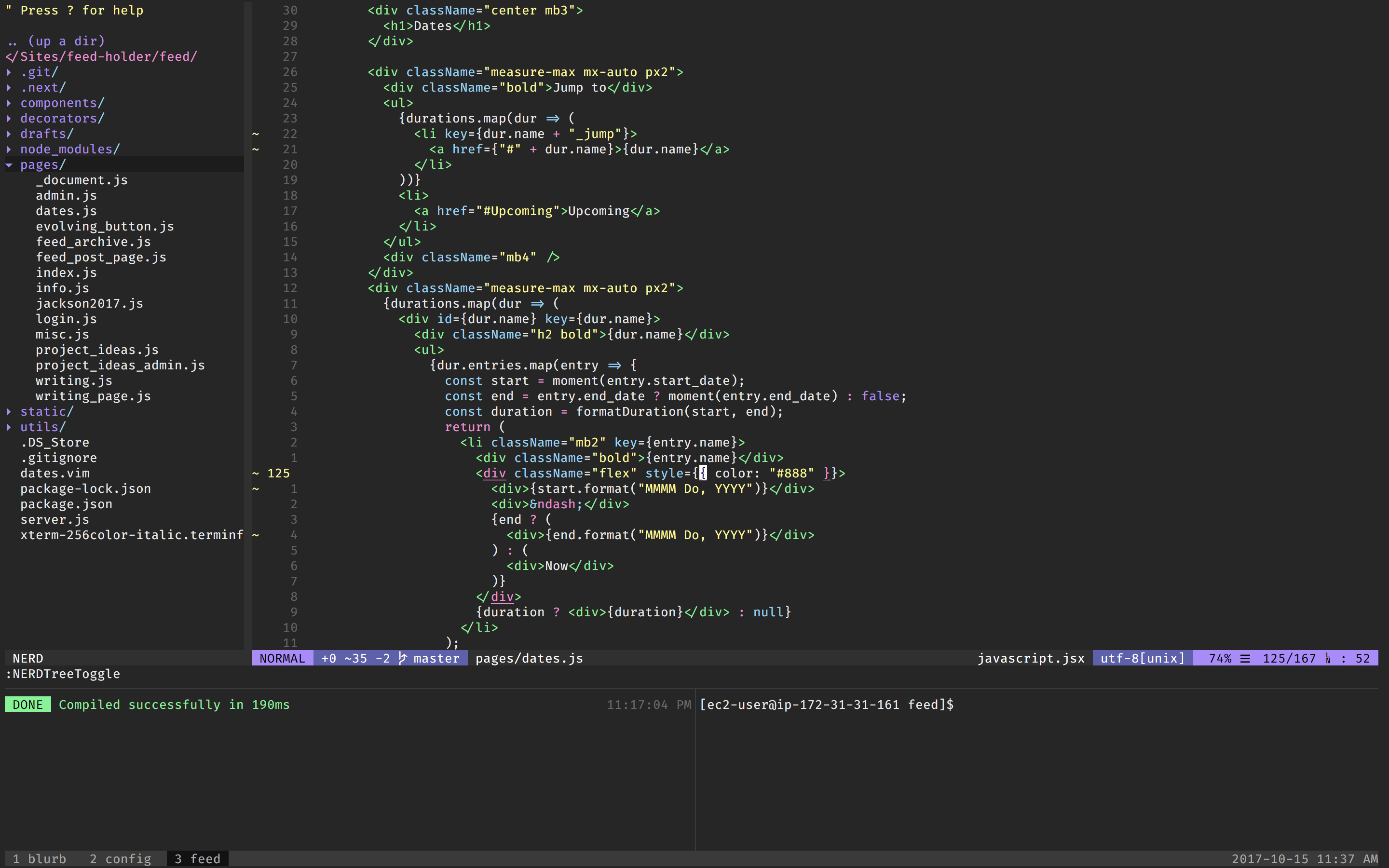Click 'Compiled successfully in 190ms' message

tap(175, 705)
